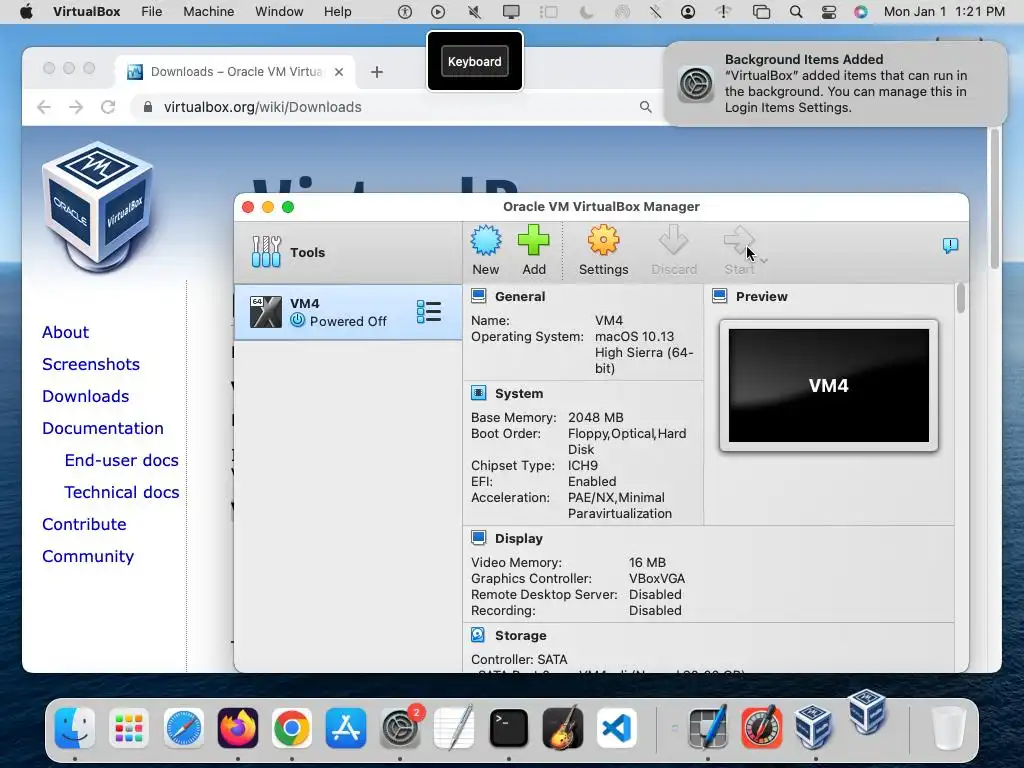Open Trash in the Dock
Screen dimensions: 1024x768
948,728
